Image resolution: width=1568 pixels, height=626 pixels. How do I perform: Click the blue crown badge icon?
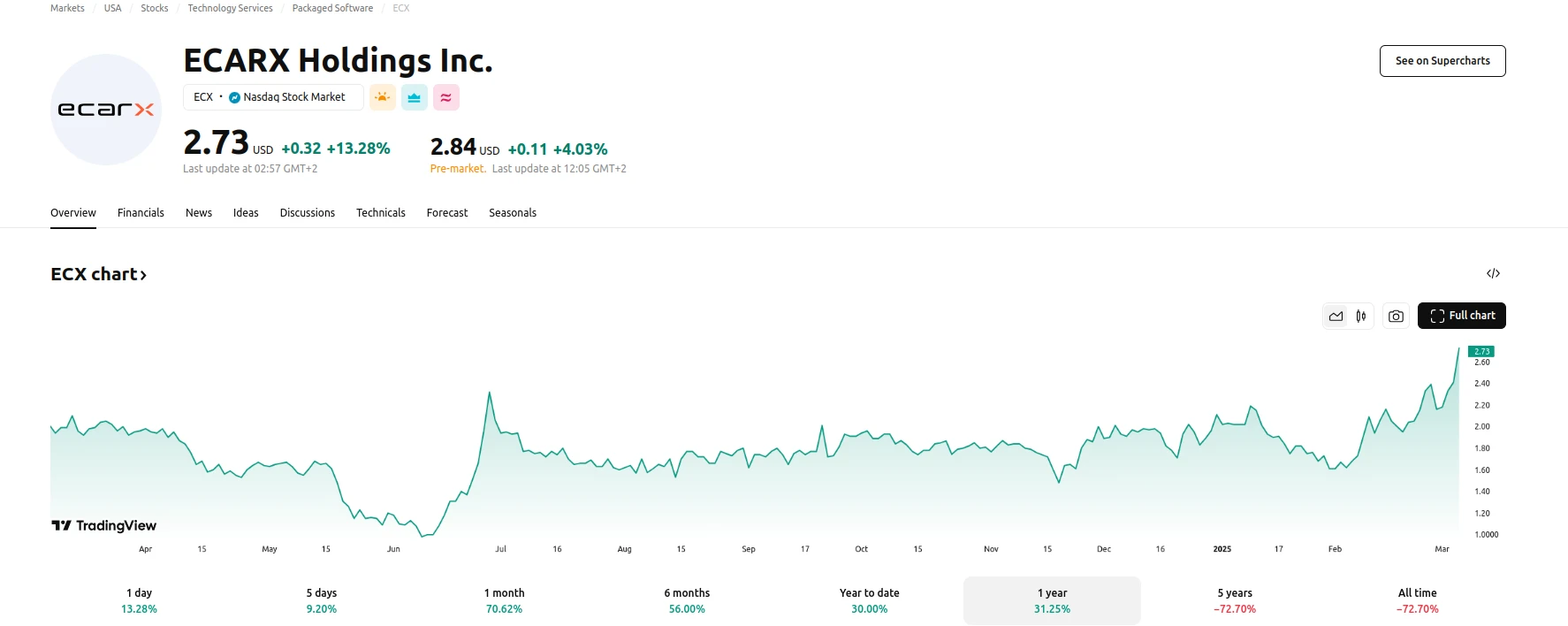click(x=414, y=97)
